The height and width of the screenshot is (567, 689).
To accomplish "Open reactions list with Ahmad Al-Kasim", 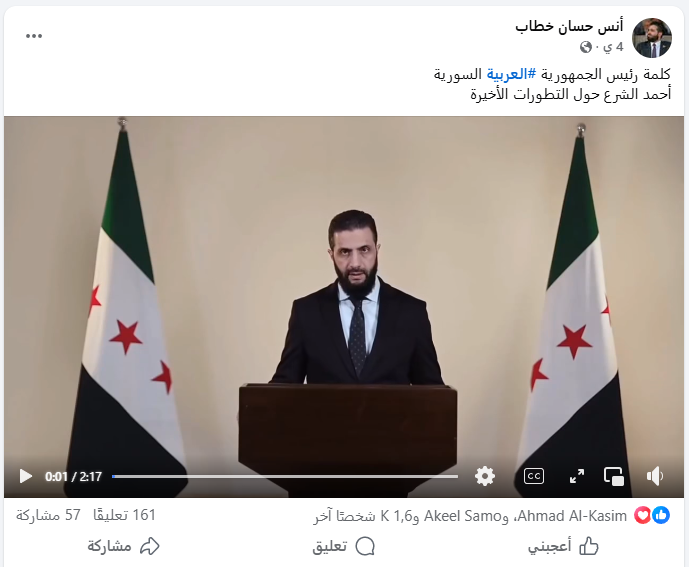I will [x=470, y=516].
